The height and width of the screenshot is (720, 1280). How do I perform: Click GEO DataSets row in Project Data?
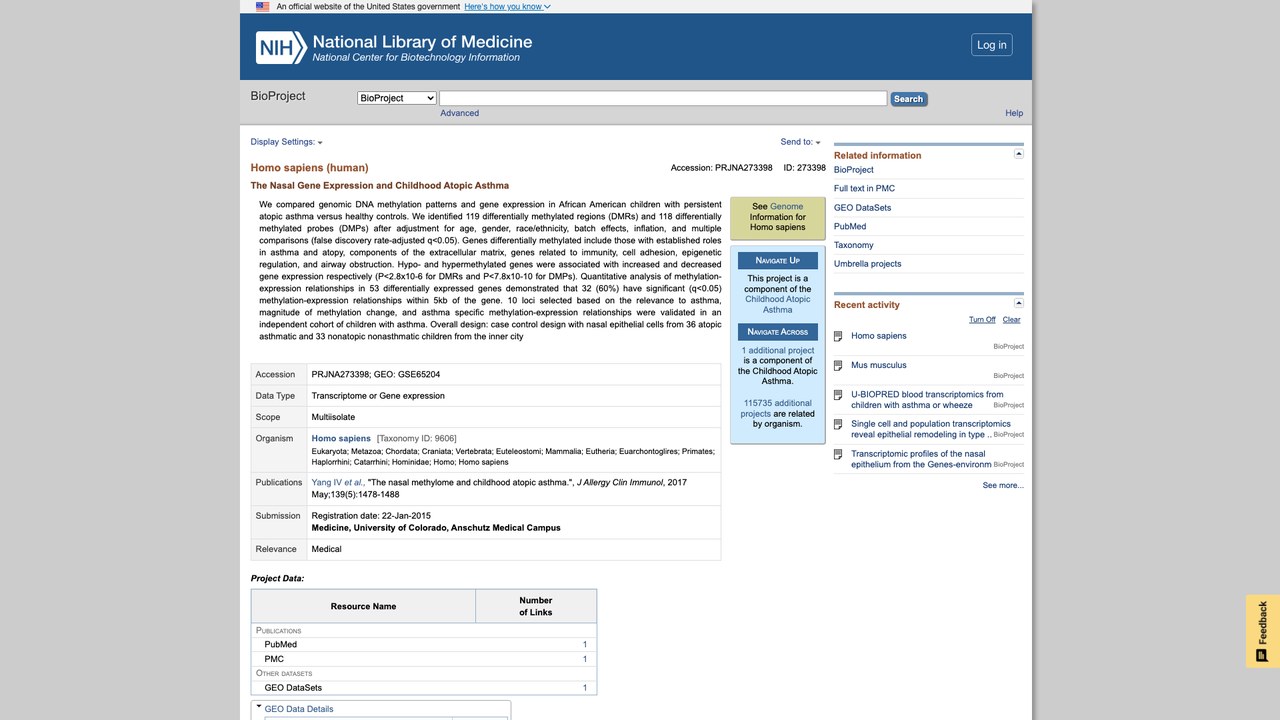(424, 688)
